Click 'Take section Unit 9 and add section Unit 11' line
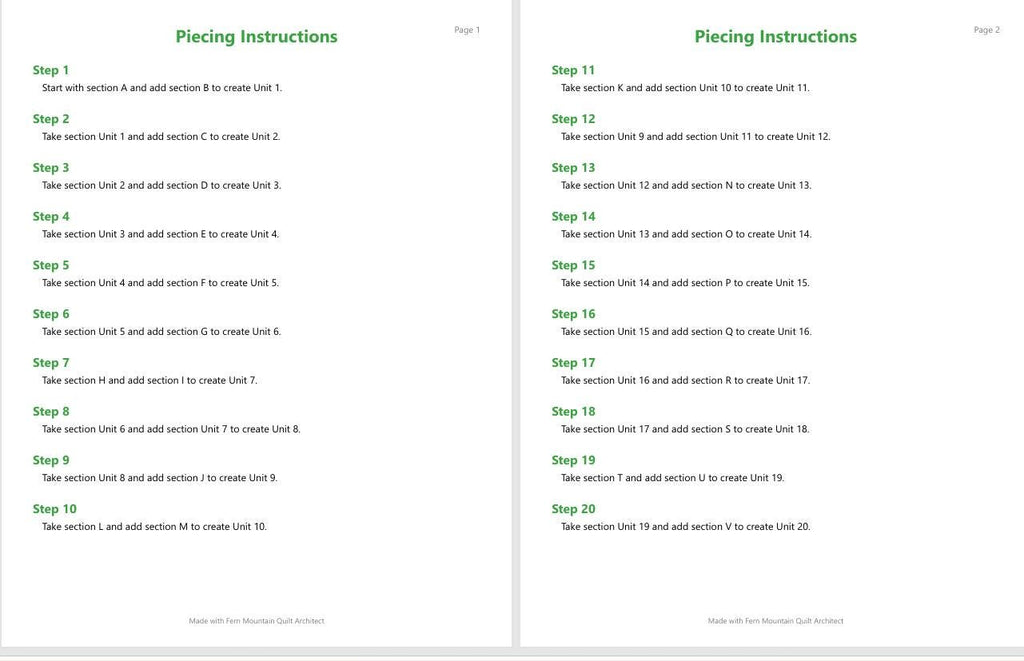 696,137
